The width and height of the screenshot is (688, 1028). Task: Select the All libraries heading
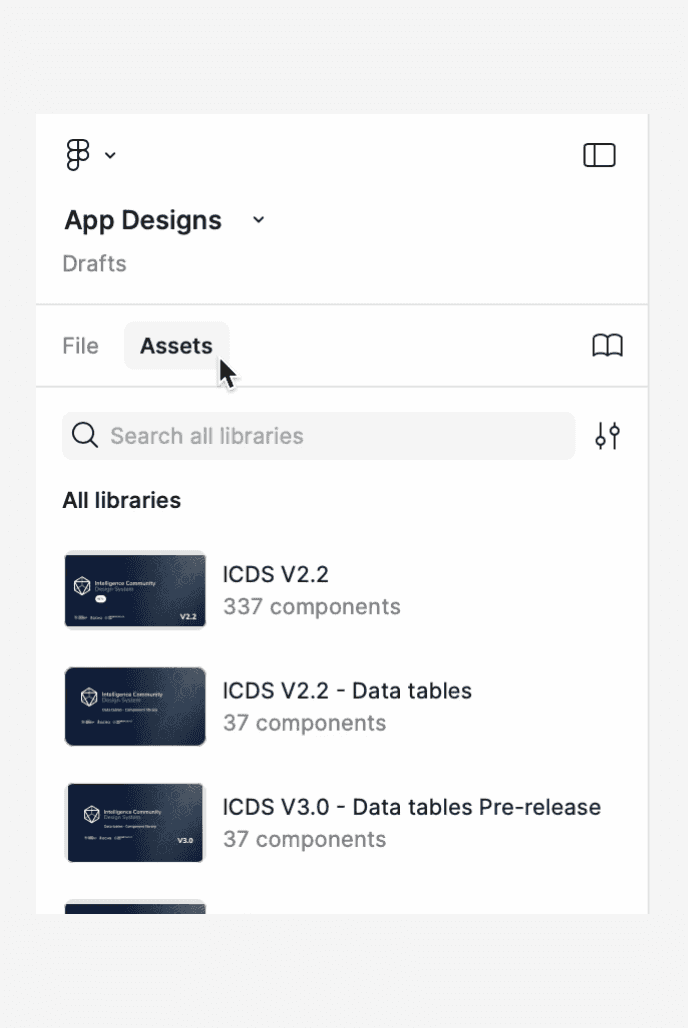(x=121, y=500)
